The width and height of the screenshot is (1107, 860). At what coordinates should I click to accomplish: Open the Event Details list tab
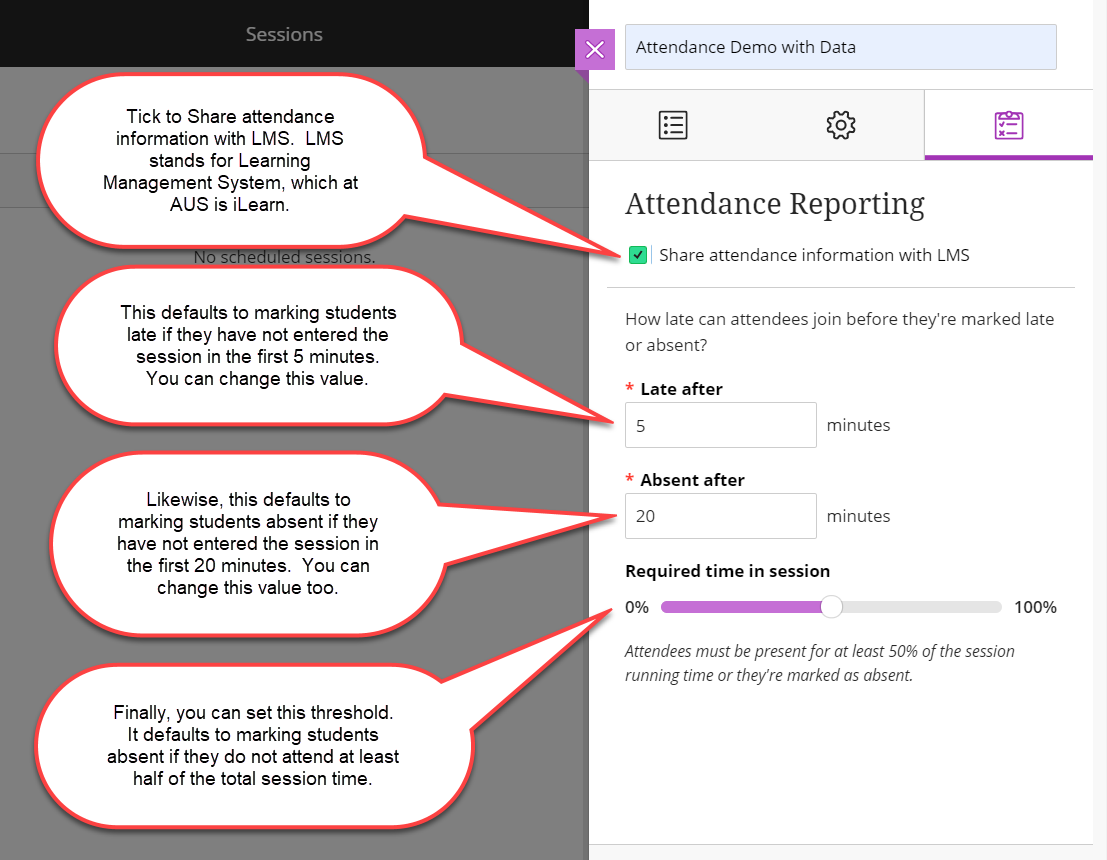click(x=673, y=125)
